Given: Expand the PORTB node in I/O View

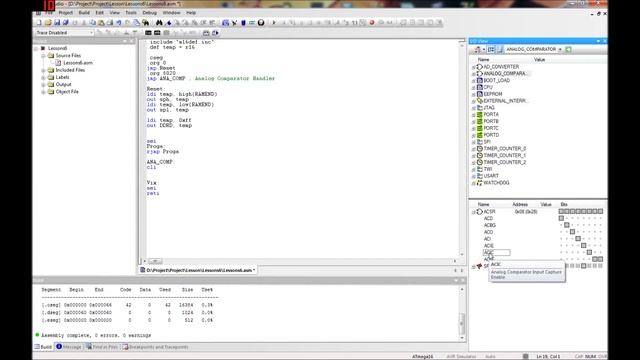Looking at the screenshot, I should click(473, 122).
